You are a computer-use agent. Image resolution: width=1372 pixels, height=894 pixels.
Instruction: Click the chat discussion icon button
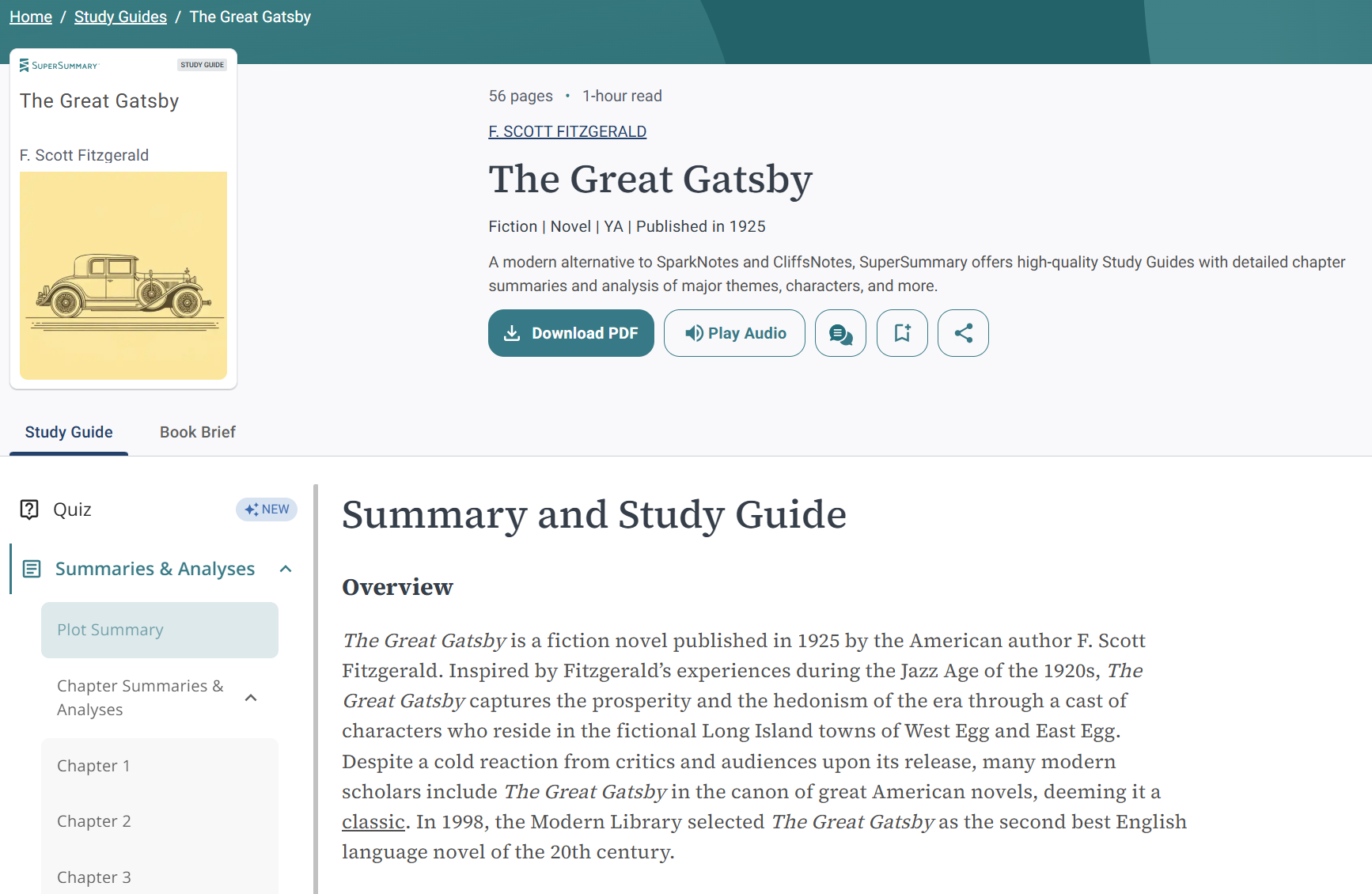[840, 333]
